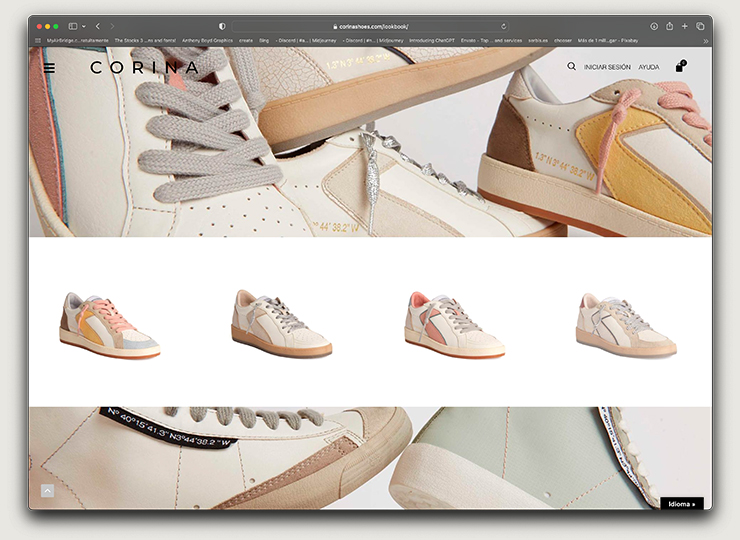This screenshot has width=740, height=540.
Task: Click the search magnifier icon
Action: [x=571, y=67]
